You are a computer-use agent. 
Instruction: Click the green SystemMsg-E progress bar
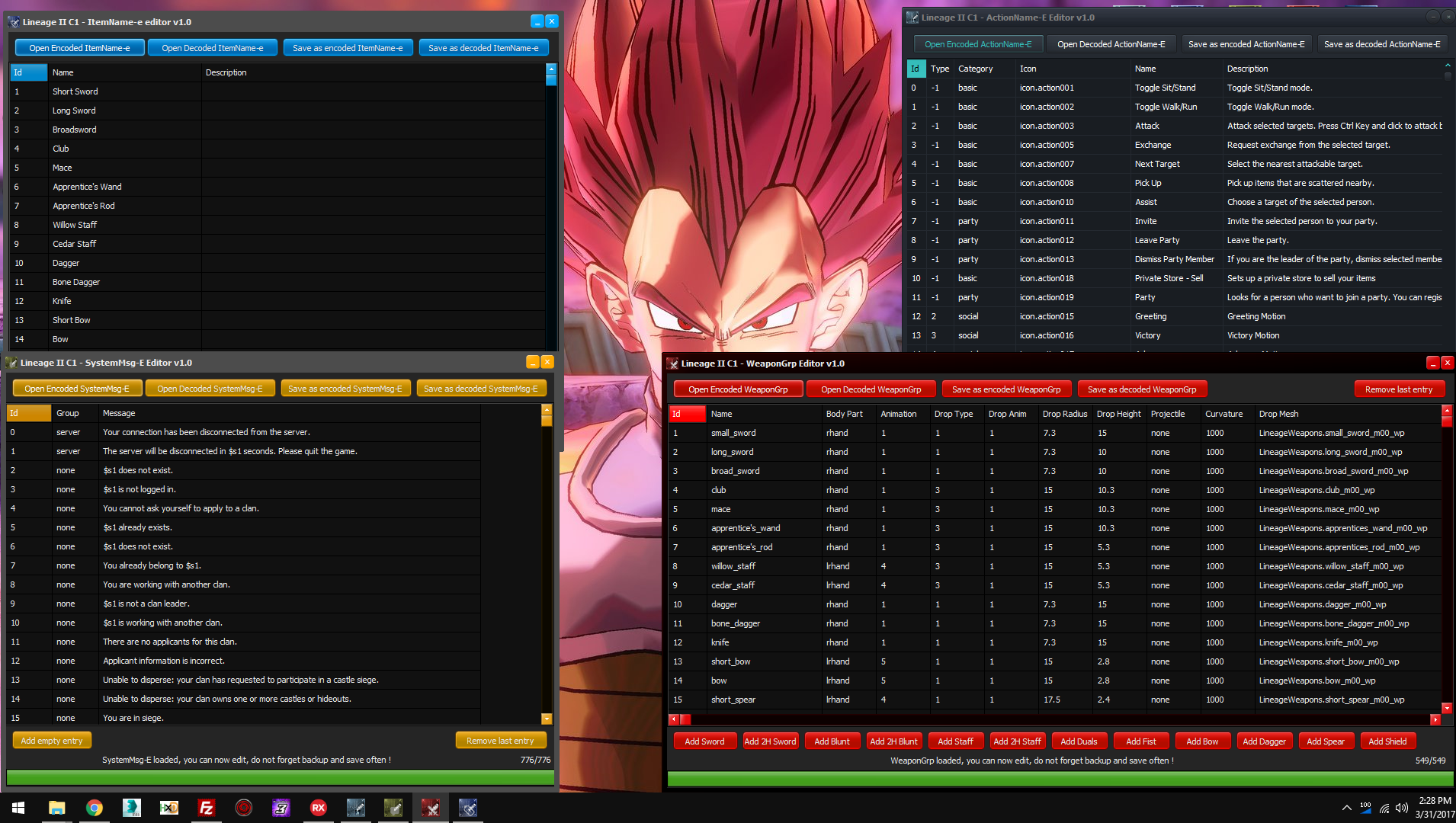click(280, 777)
